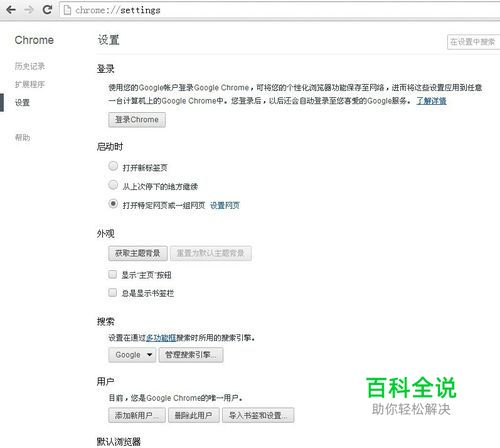Screen dimensions: 500x448
Task: Click the 了解详情 link
Action: pyautogui.click(x=431, y=101)
